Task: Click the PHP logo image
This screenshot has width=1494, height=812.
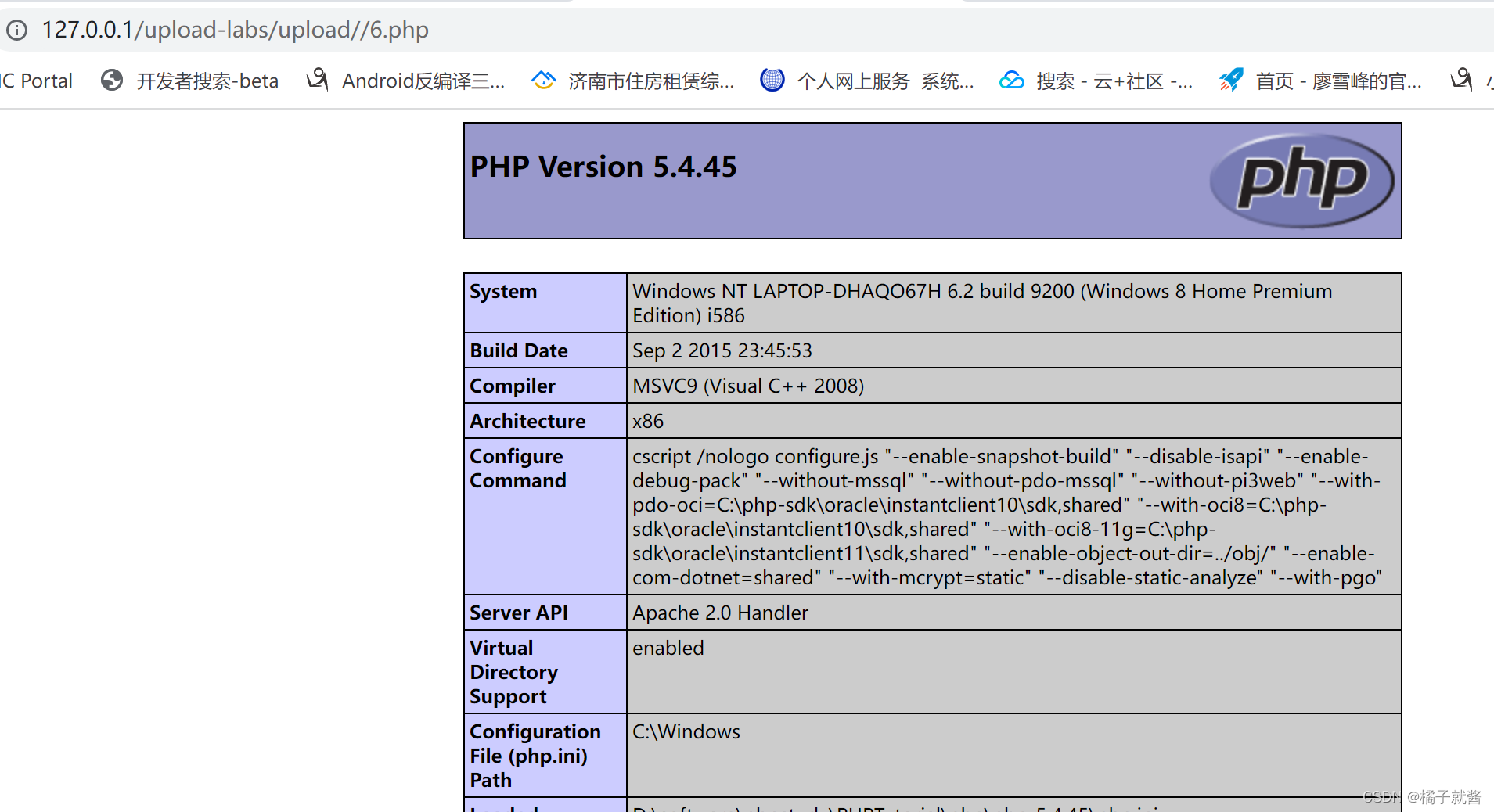Action: tap(1301, 181)
